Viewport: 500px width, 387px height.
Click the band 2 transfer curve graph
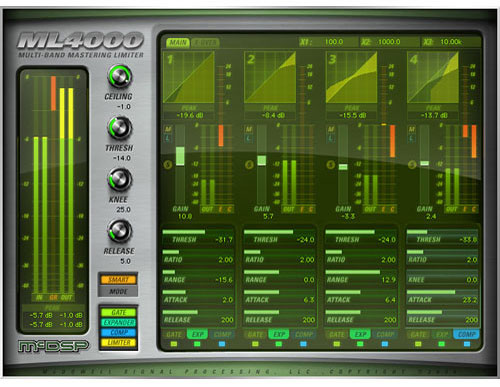click(x=270, y=77)
